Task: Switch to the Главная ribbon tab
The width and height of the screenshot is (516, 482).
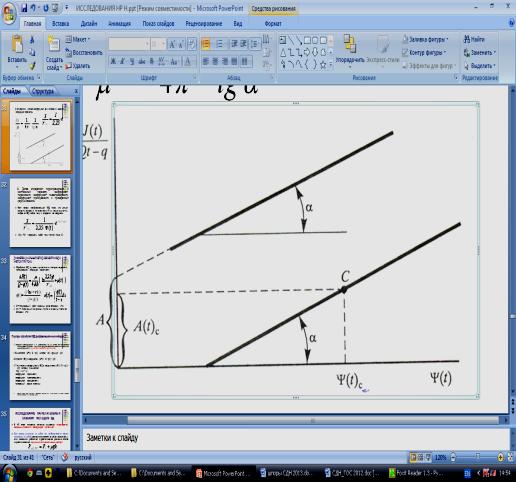Action: point(32,23)
